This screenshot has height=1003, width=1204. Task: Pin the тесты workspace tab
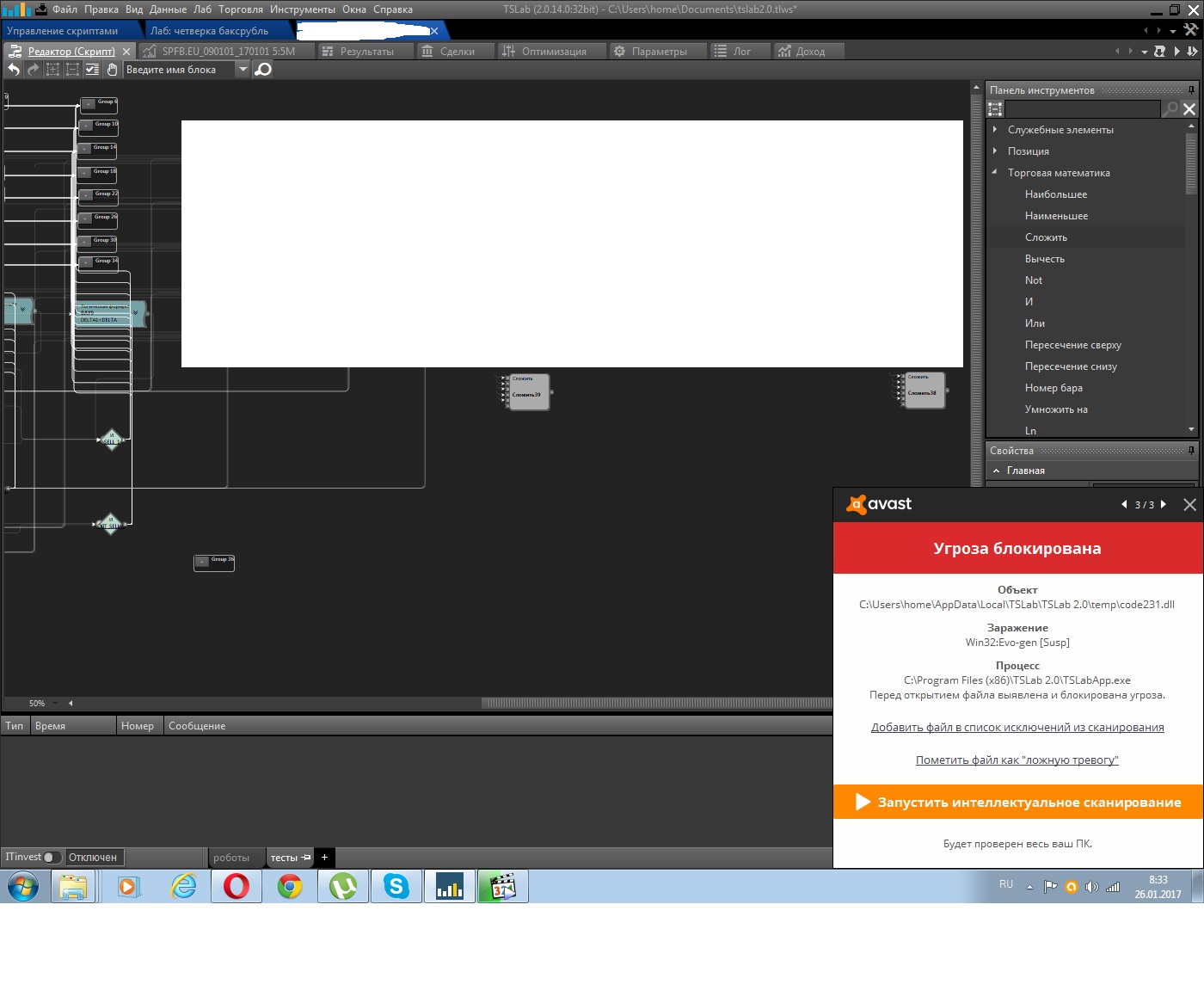(306, 858)
